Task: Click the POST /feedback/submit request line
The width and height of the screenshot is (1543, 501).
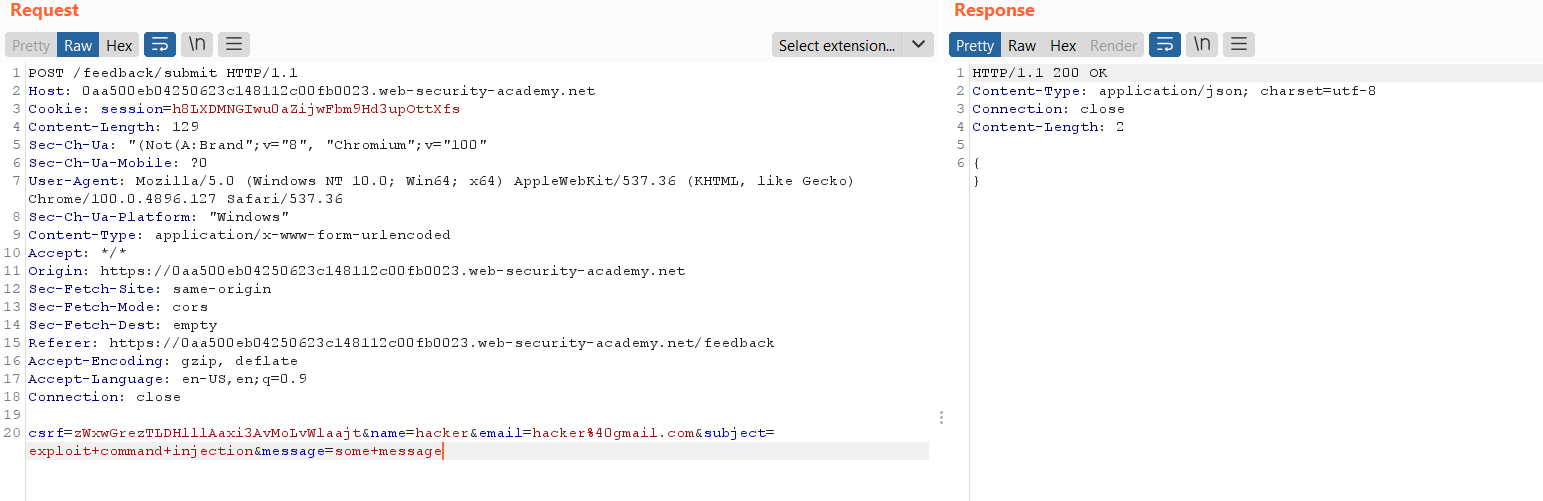Action: [x=162, y=73]
